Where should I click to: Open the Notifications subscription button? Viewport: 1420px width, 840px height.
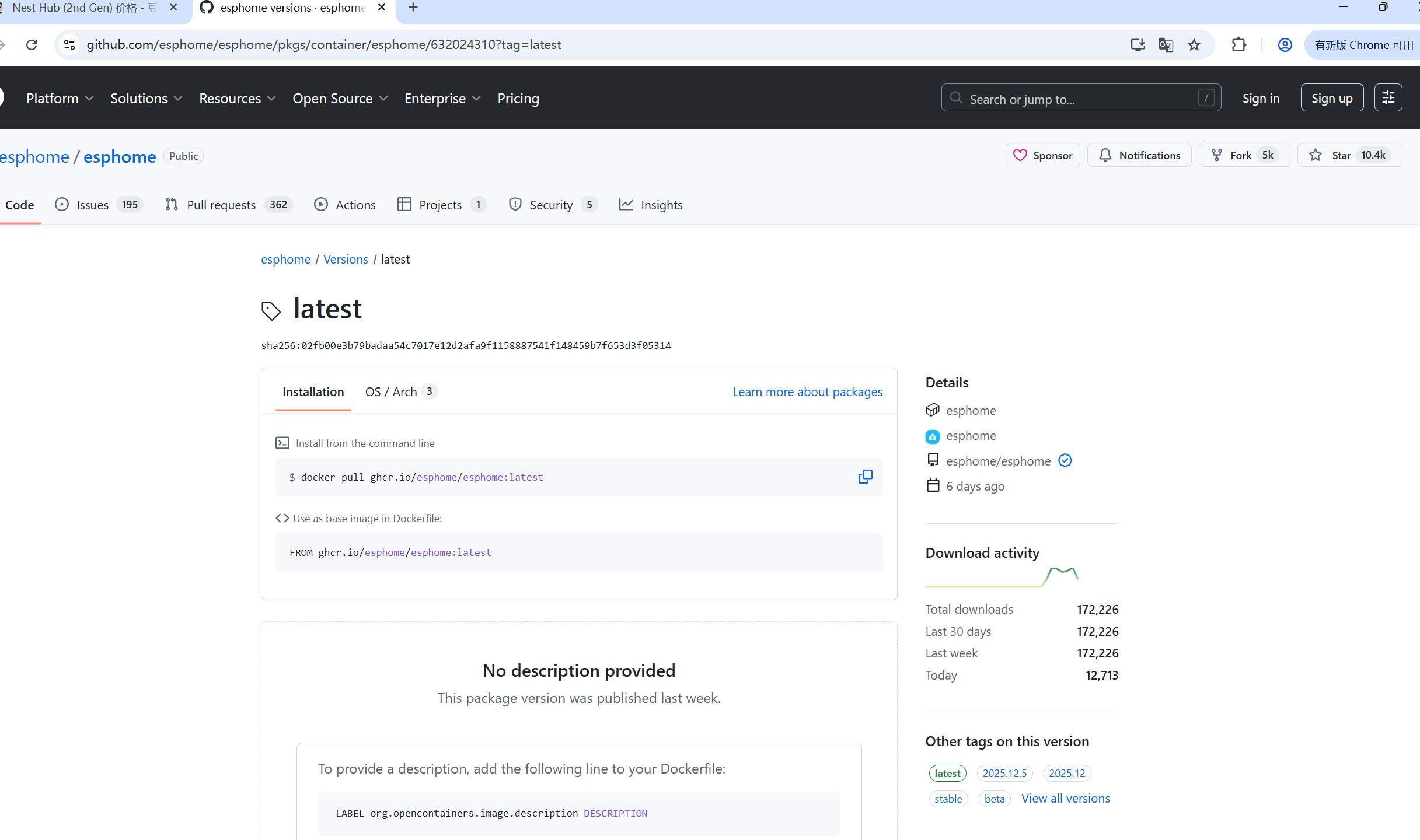tap(1139, 155)
